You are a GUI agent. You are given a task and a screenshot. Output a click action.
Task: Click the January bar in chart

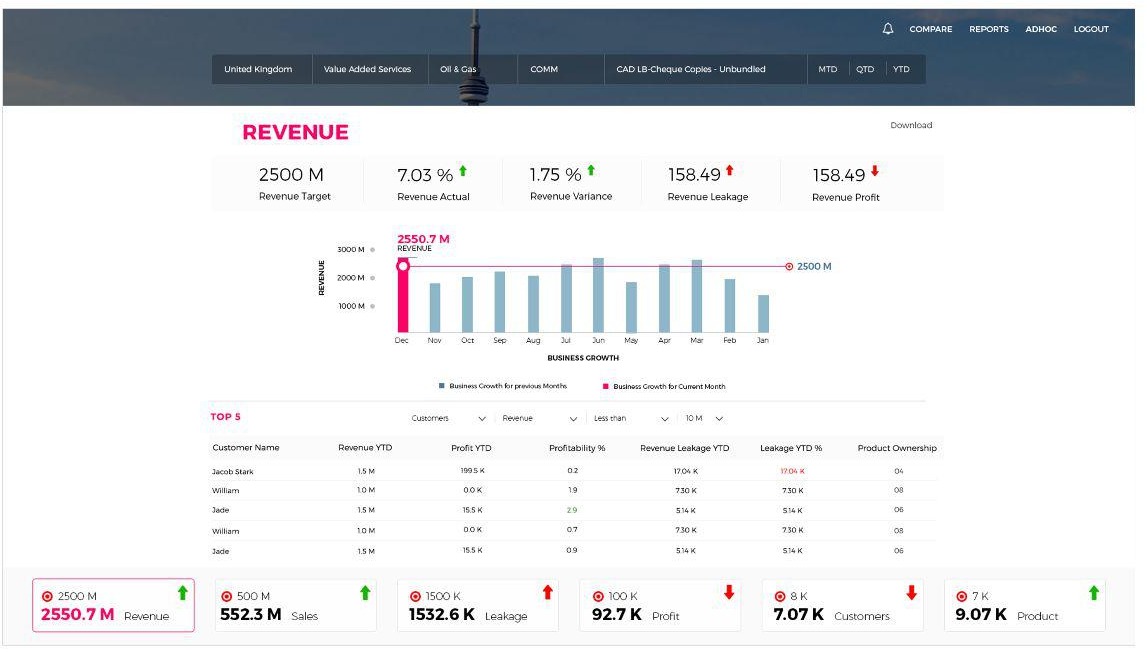coord(763,315)
